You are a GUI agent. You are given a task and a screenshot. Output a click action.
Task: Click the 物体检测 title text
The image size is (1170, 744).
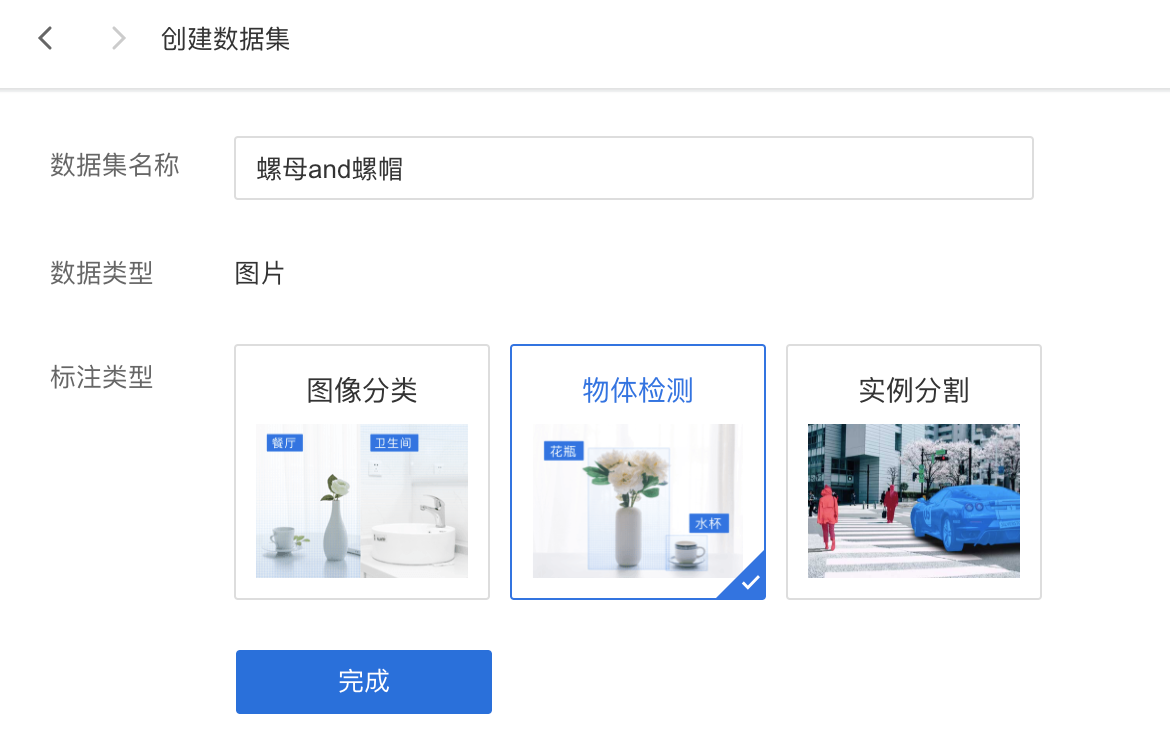click(x=638, y=390)
